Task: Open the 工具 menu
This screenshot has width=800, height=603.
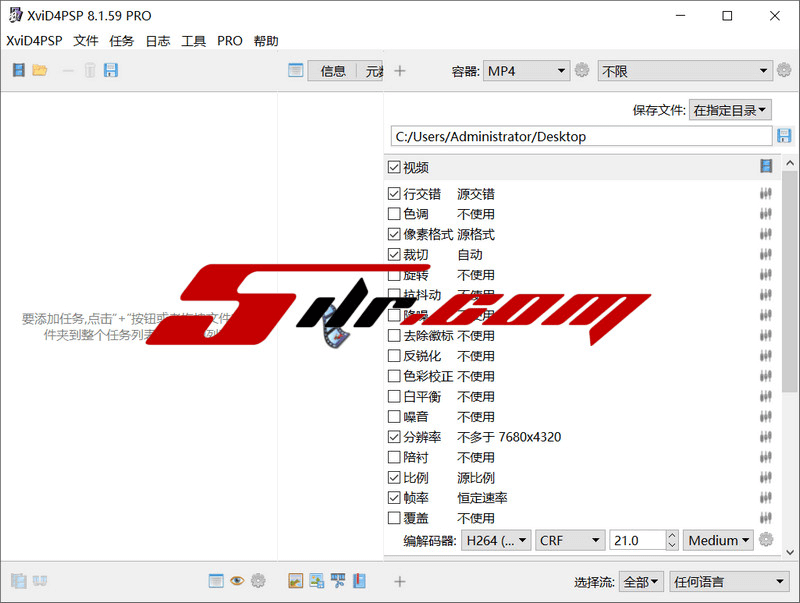Action: coord(193,41)
